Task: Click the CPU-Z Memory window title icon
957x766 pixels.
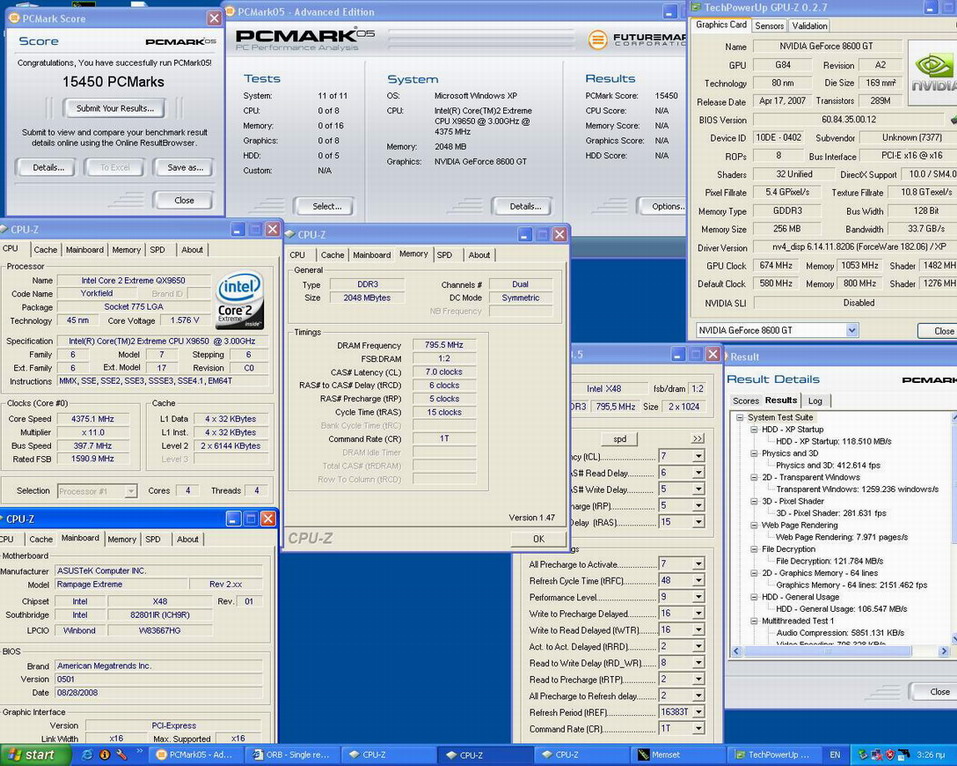Action: [291, 234]
